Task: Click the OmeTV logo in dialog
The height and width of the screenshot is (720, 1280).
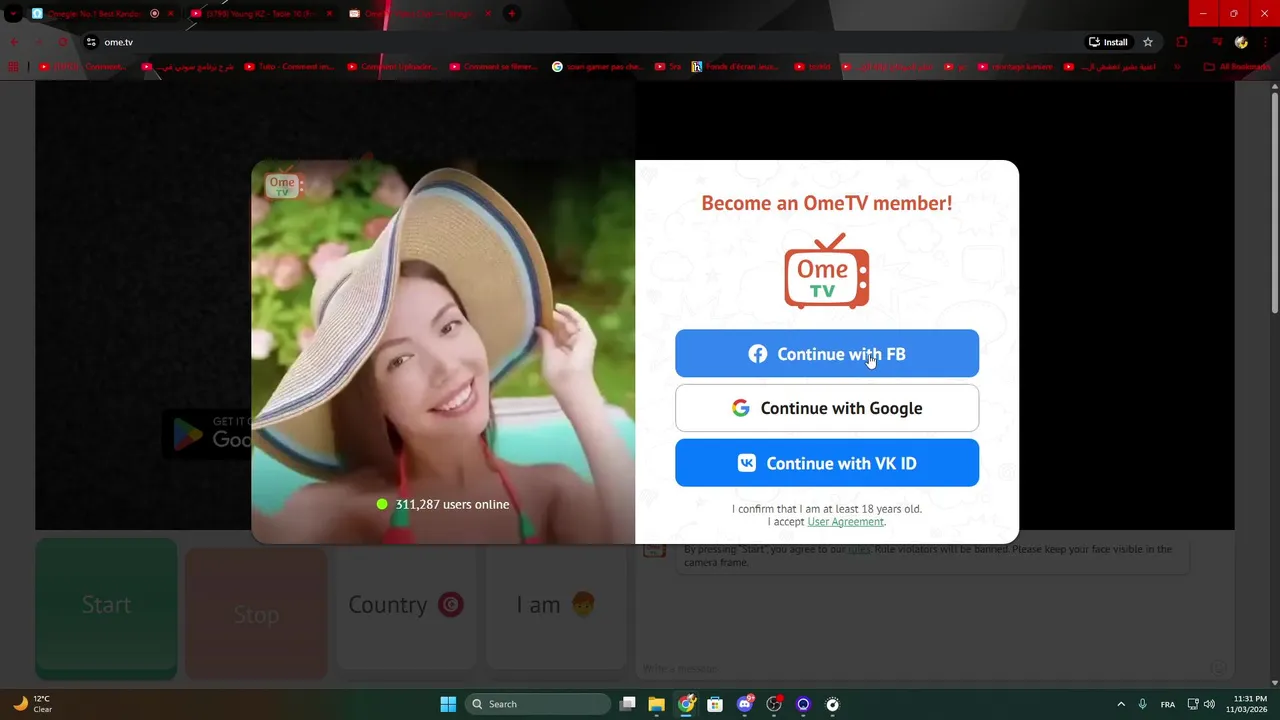Action: click(826, 271)
